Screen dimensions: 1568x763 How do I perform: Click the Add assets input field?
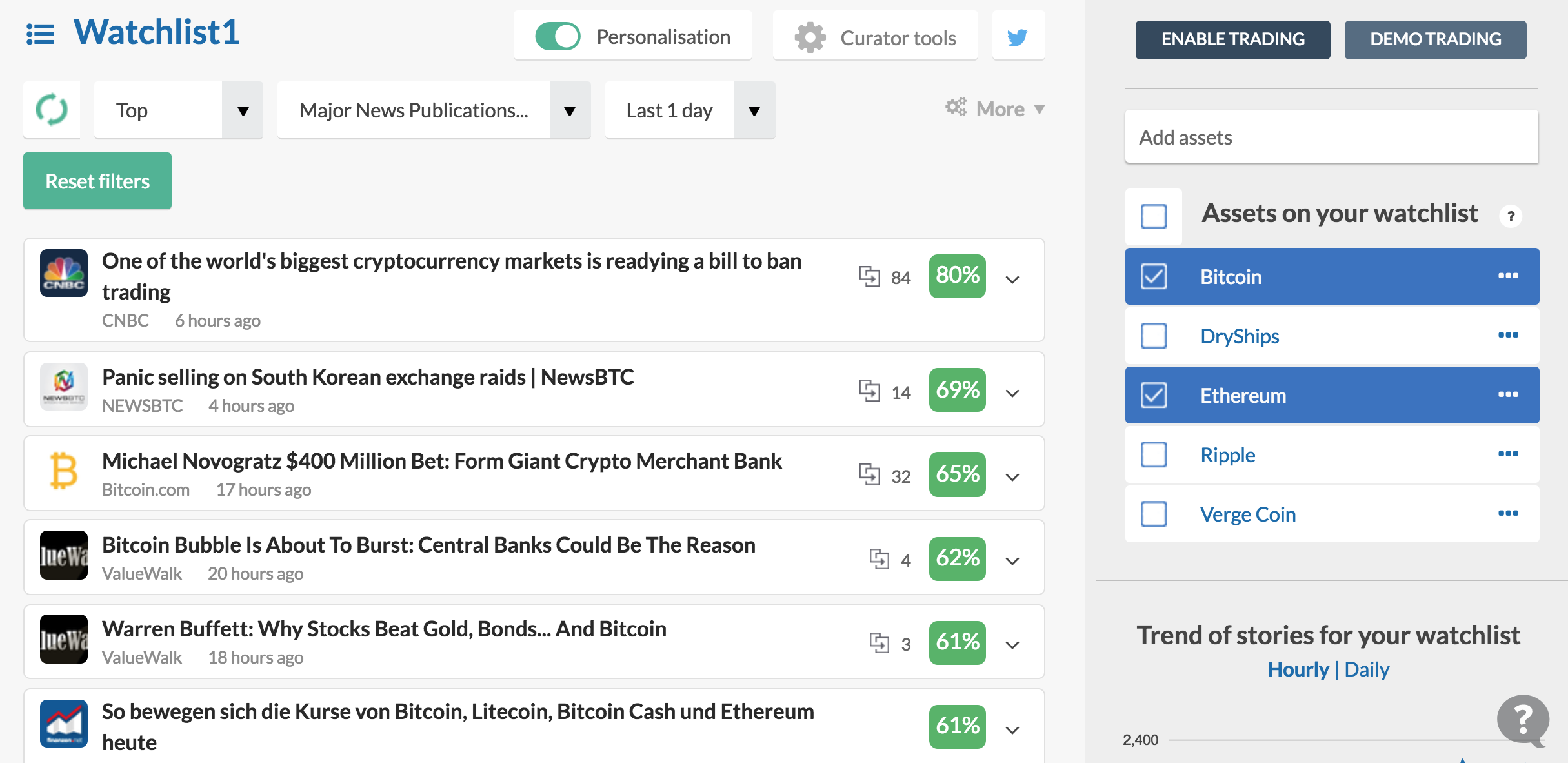pos(1331,137)
